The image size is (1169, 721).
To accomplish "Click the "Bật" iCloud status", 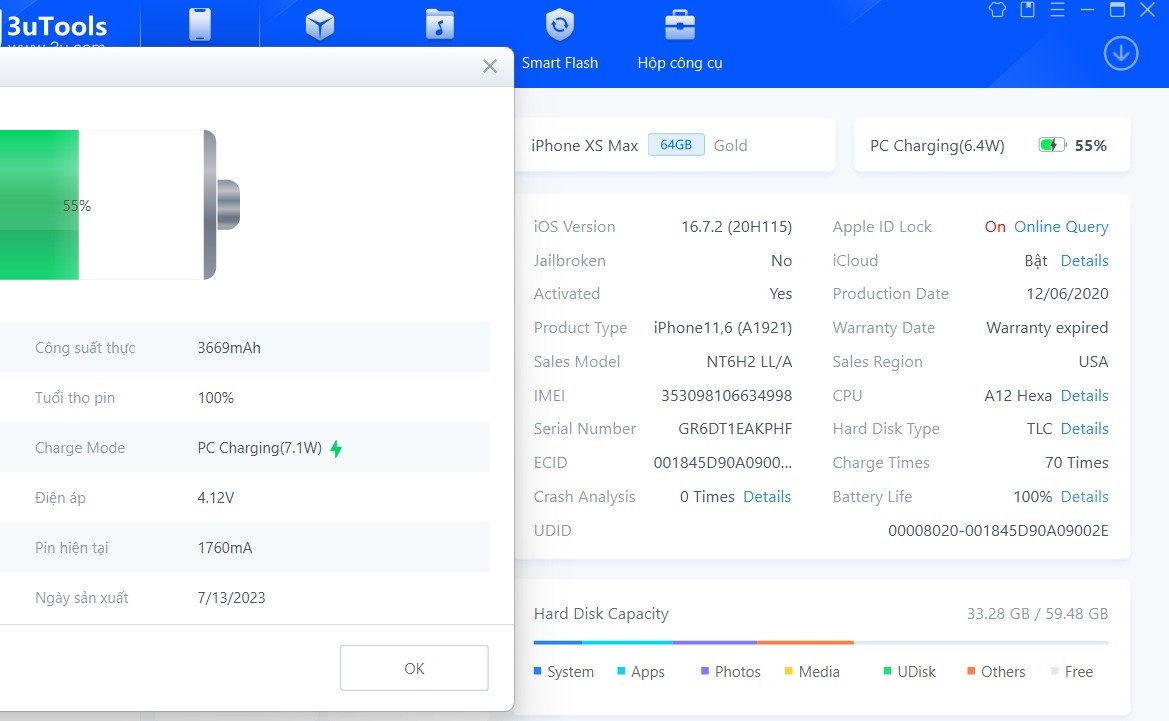I will coord(1036,260).
